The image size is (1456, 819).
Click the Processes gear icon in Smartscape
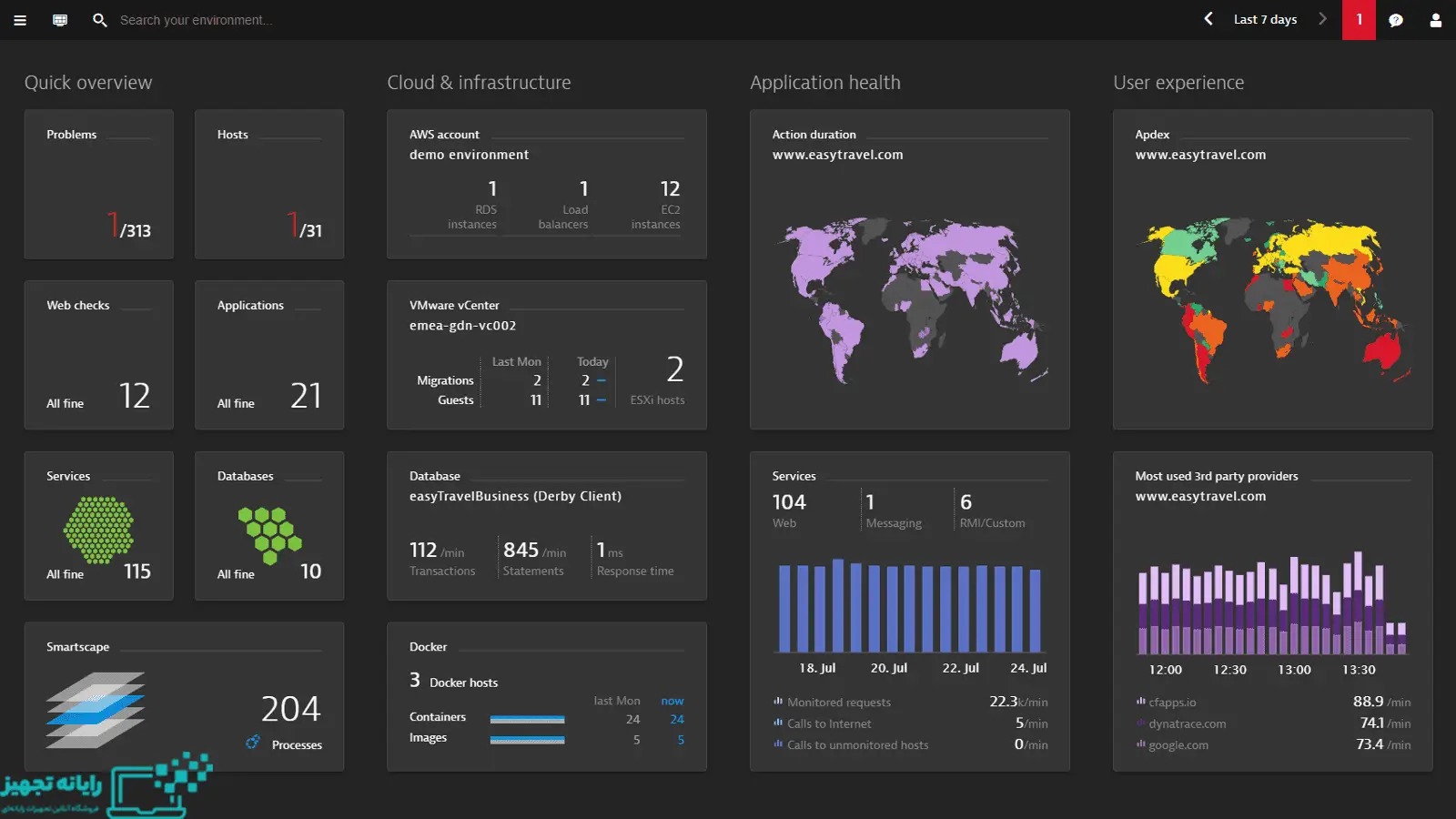[253, 743]
